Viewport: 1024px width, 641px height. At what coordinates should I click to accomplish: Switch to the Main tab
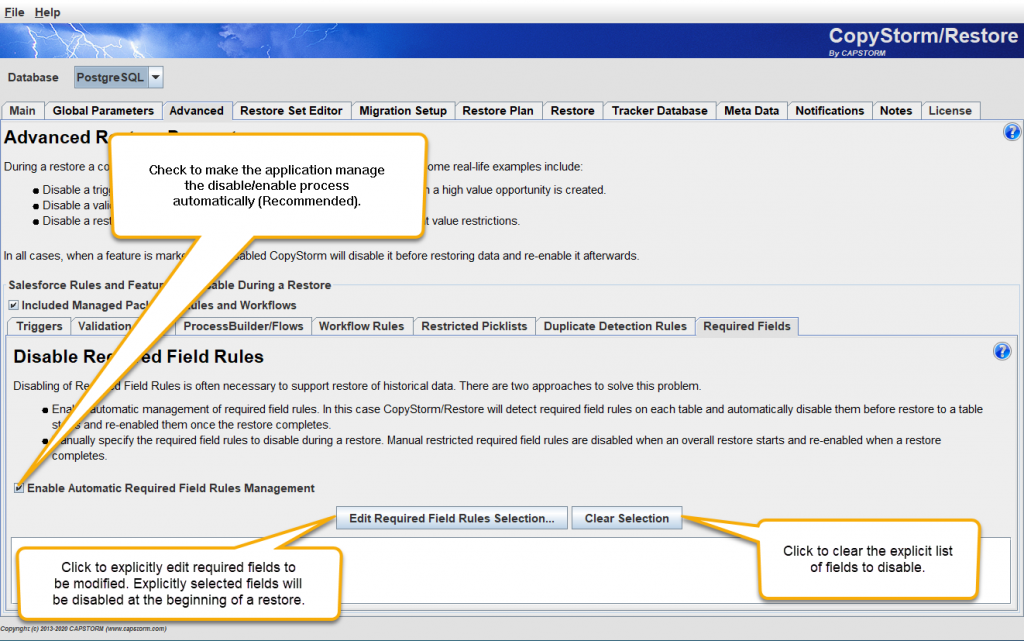23,110
